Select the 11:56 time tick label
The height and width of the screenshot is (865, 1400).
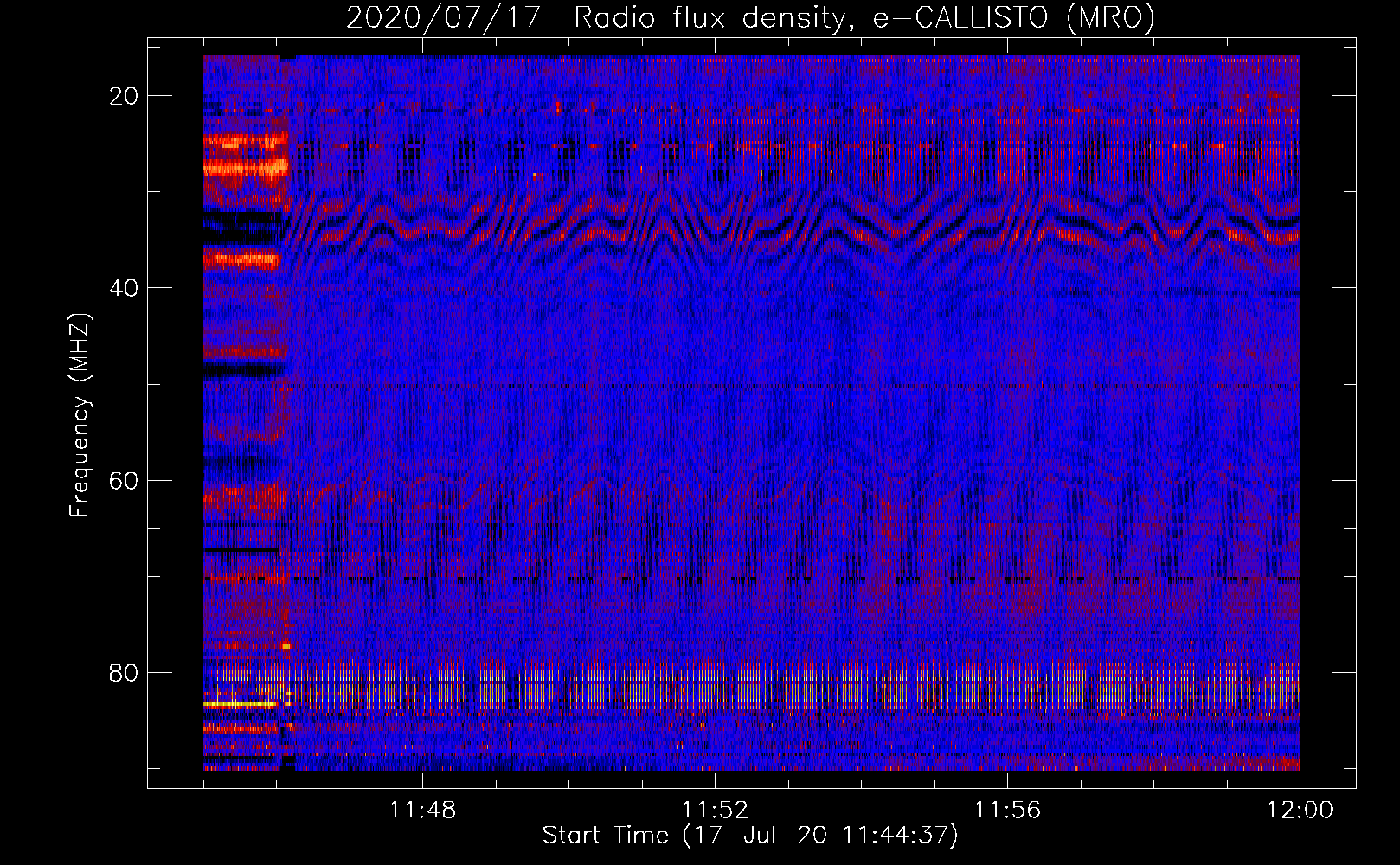tap(1007, 811)
